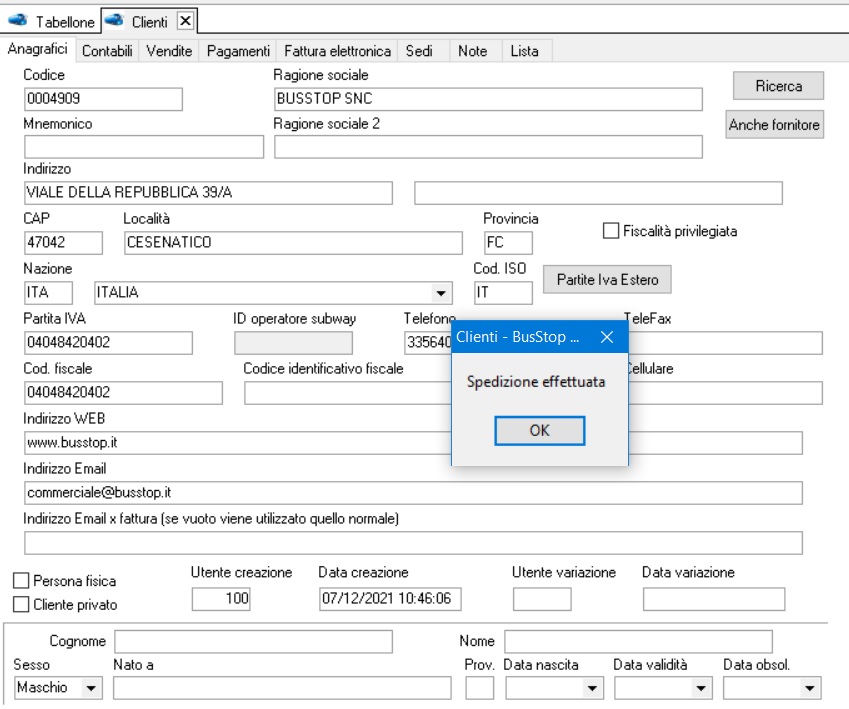Tick the Cliente privato checkbox
The image size is (849, 709).
(21, 604)
